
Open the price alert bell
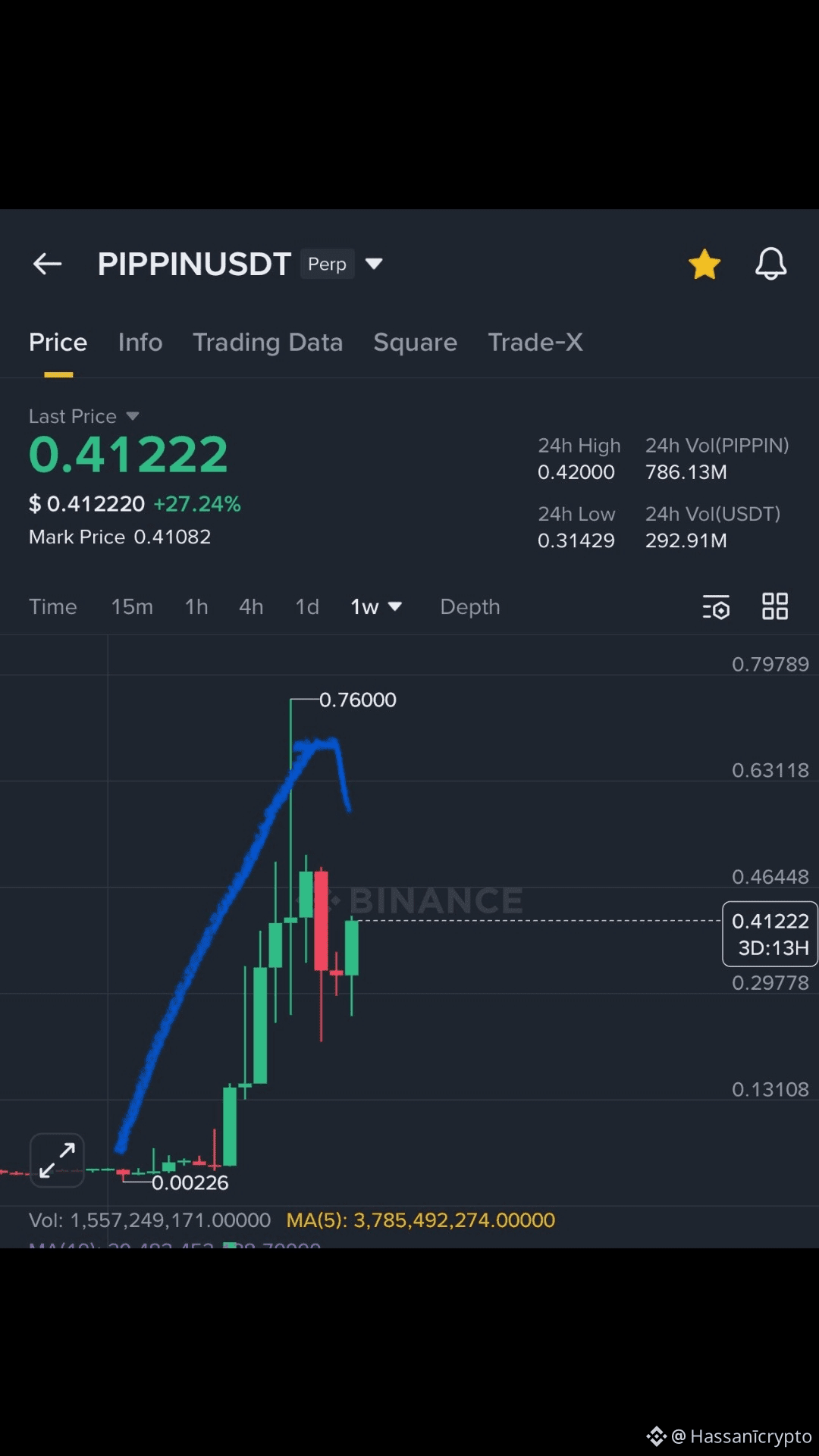tap(770, 264)
